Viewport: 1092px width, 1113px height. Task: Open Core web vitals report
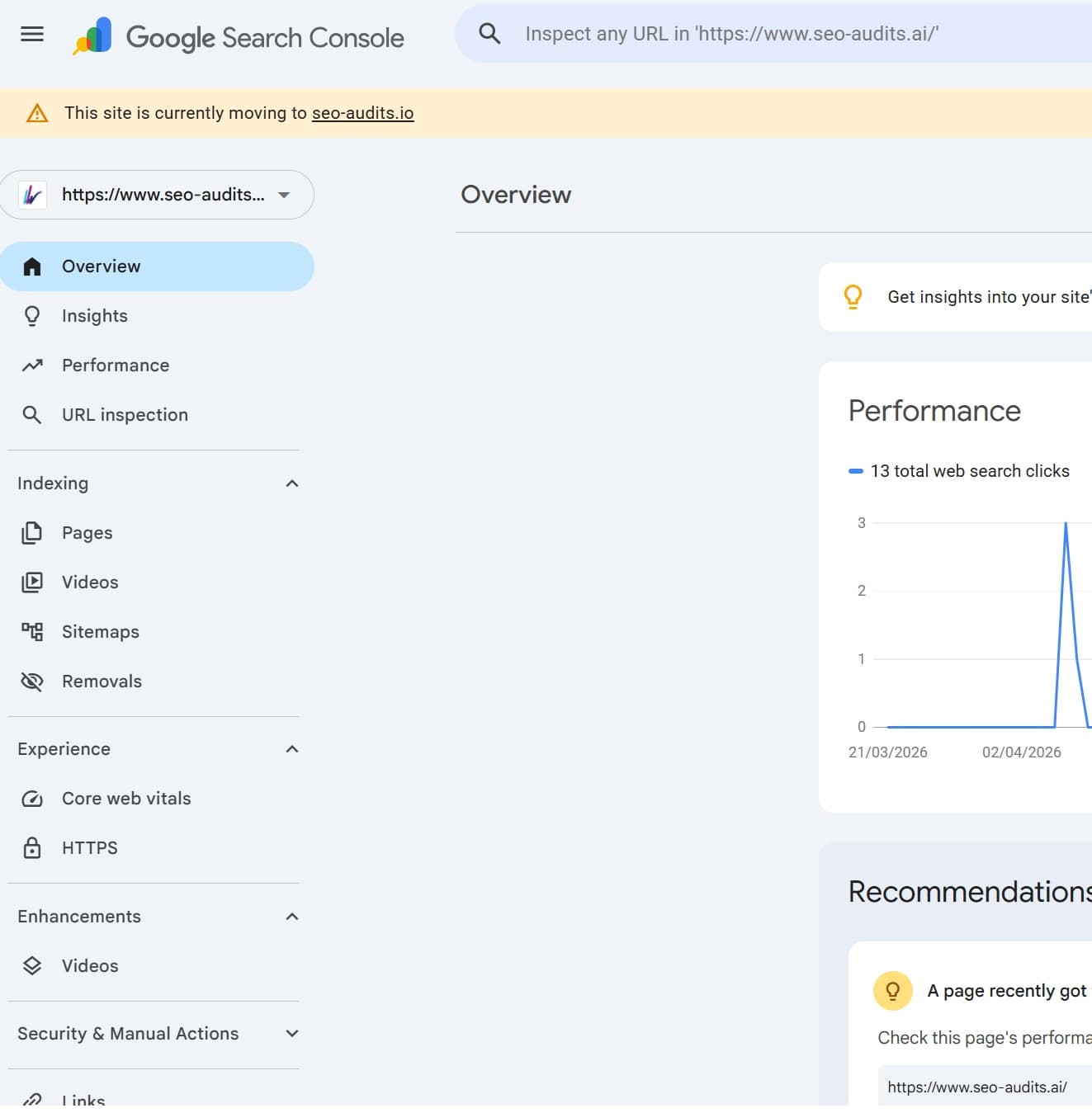pyautogui.click(x=157, y=799)
